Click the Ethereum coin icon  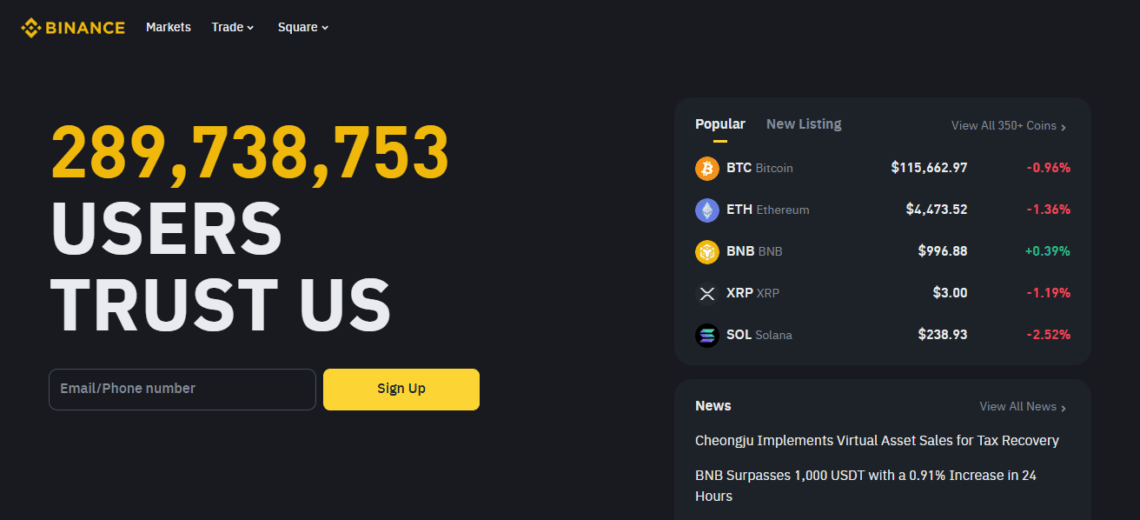point(707,210)
